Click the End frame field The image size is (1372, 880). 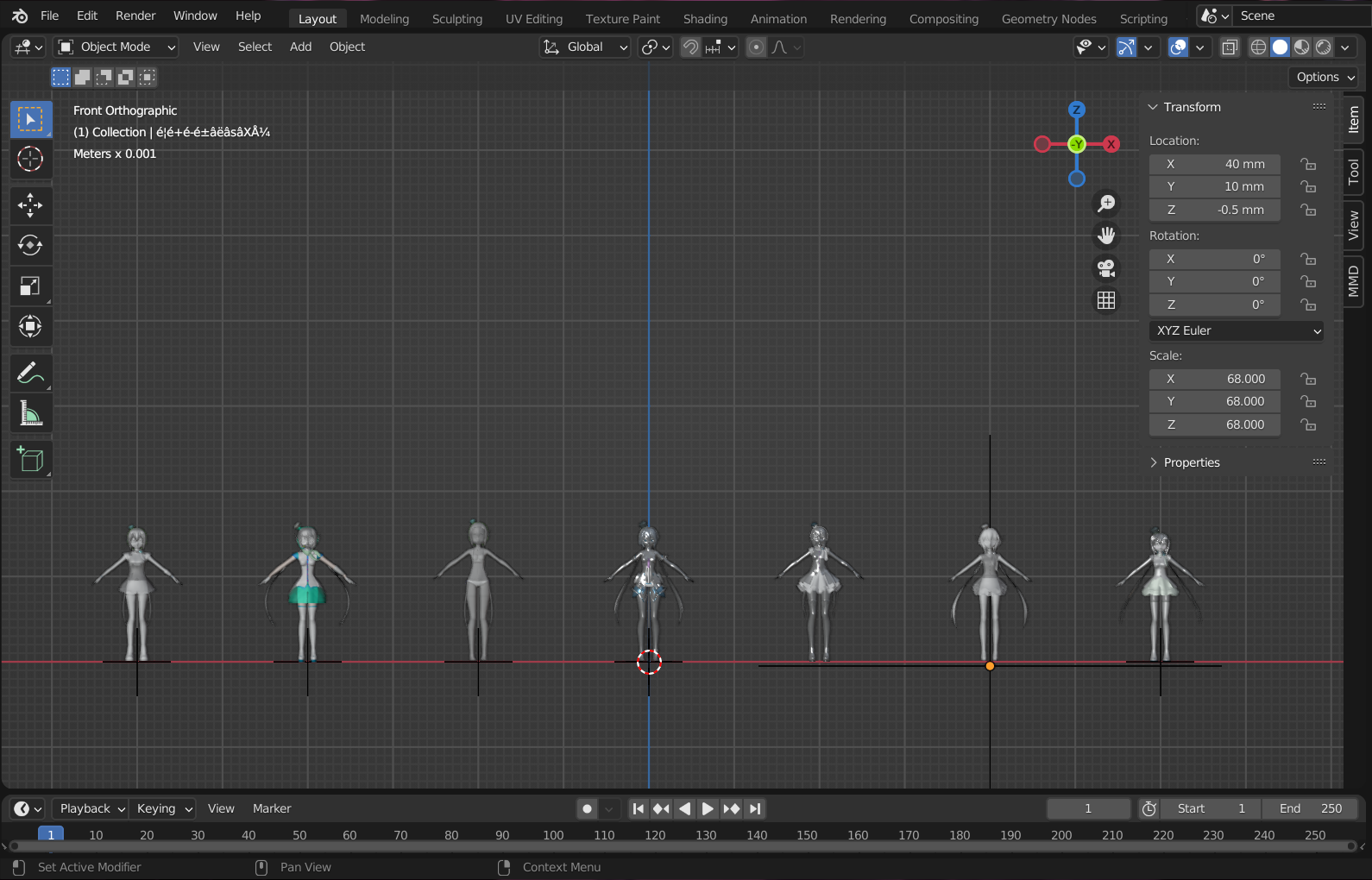coord(1310,808)
